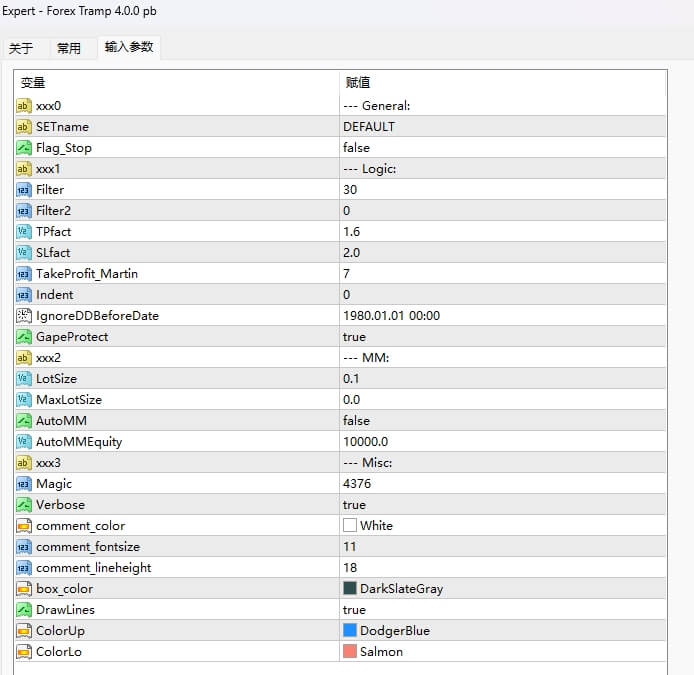The width and height of the screenshot is (694, 675).
Task: Click the string icon next to xxx1
Action: [x=24, y=169]
